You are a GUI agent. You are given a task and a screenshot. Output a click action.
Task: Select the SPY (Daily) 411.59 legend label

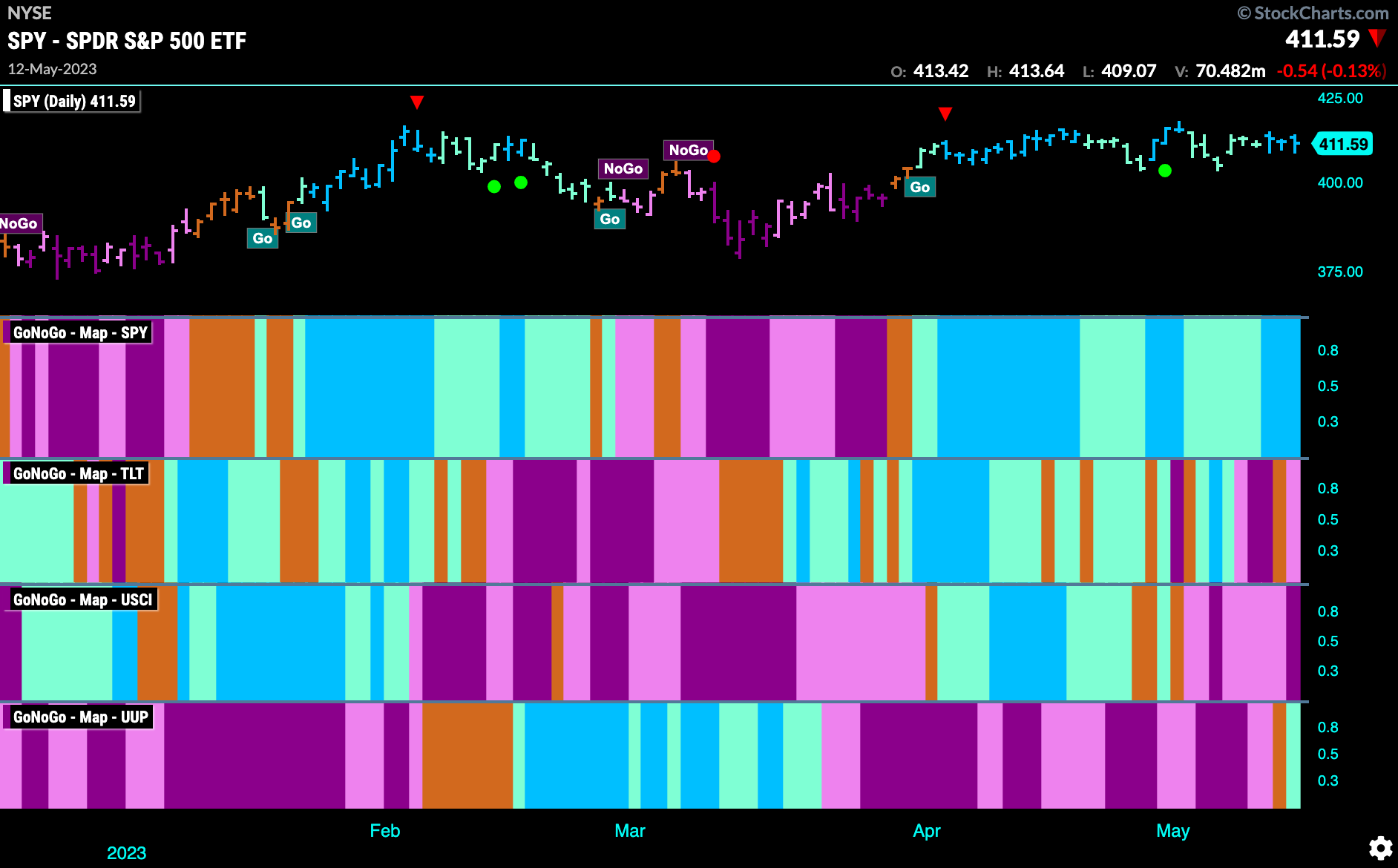(72, 101)
